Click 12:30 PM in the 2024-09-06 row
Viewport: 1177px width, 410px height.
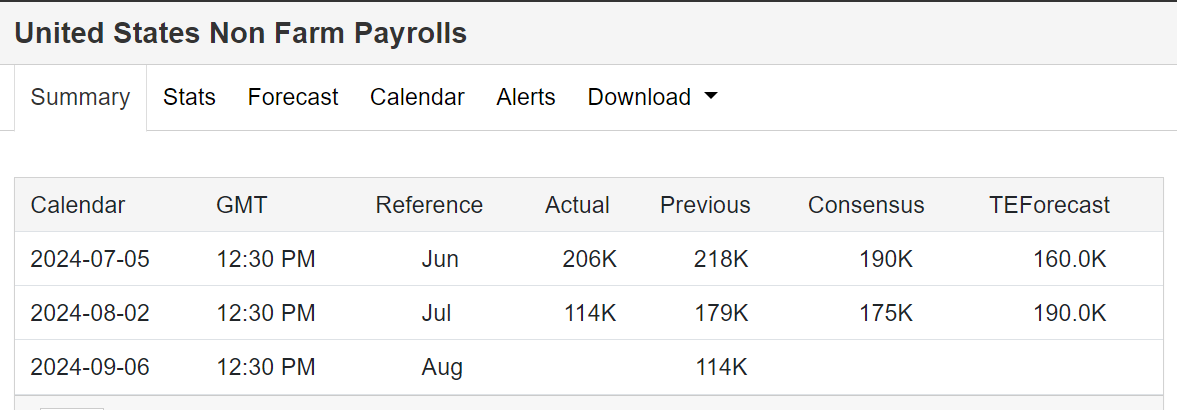tap(266, 367)
